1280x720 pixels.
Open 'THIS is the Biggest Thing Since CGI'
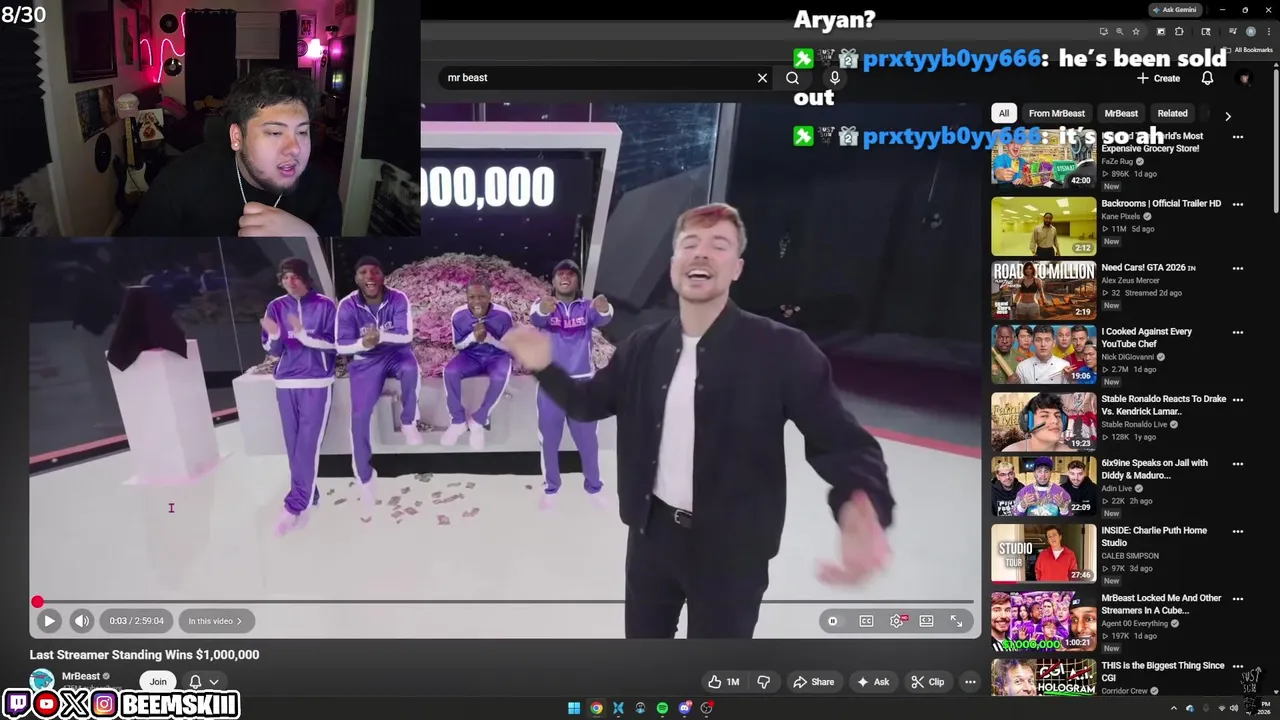pyautogui.click(x=1163, y=671)
